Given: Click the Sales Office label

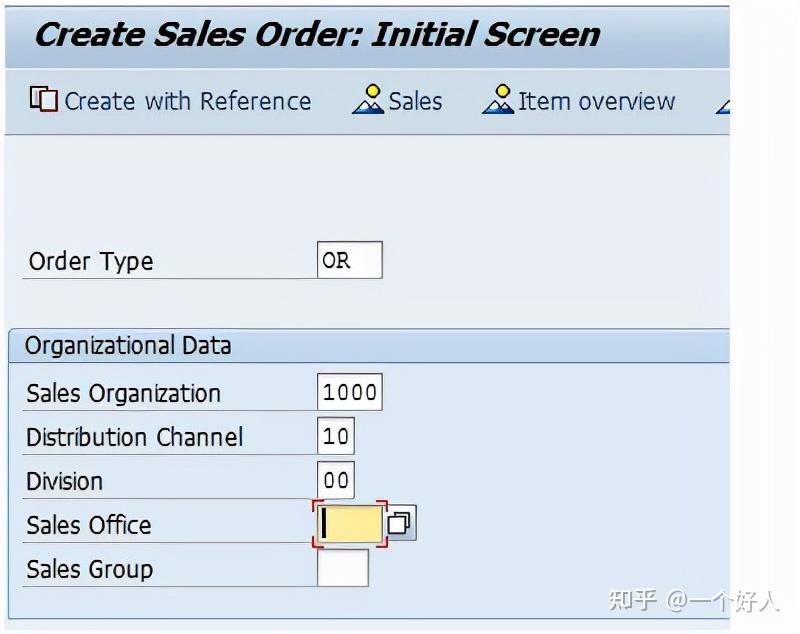Looking at the screenshot, I should point(88,524).
